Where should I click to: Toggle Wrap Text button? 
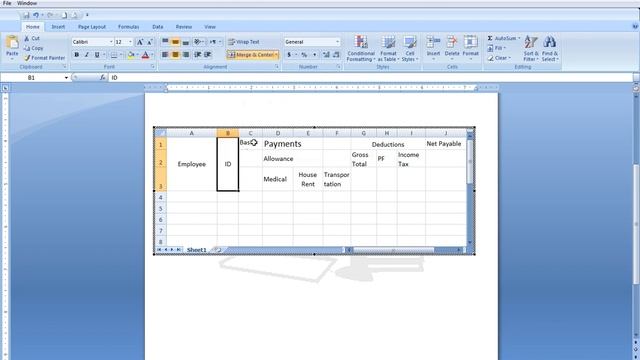tap(244, 42)
